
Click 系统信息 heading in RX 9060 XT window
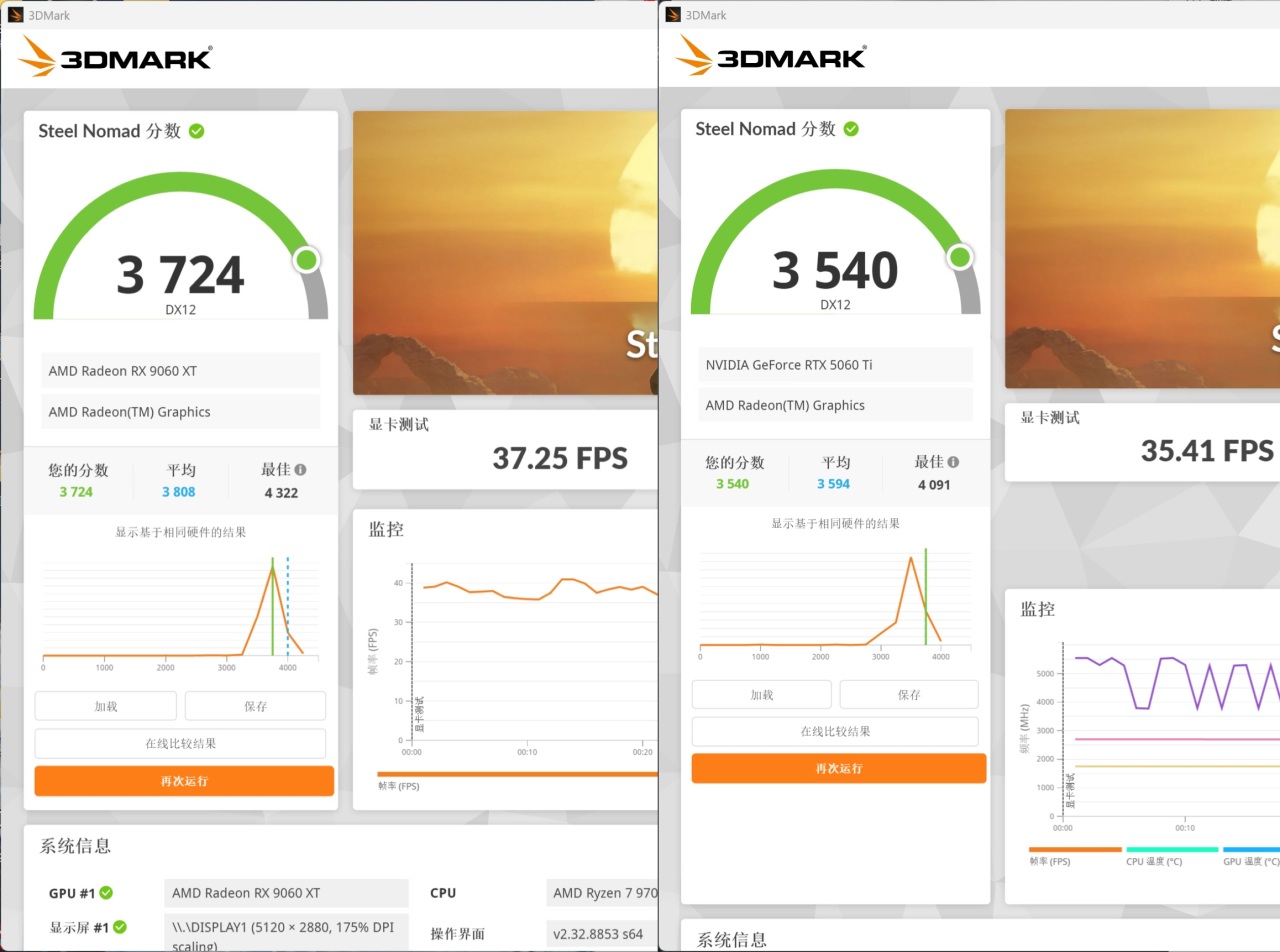point(75,846)
